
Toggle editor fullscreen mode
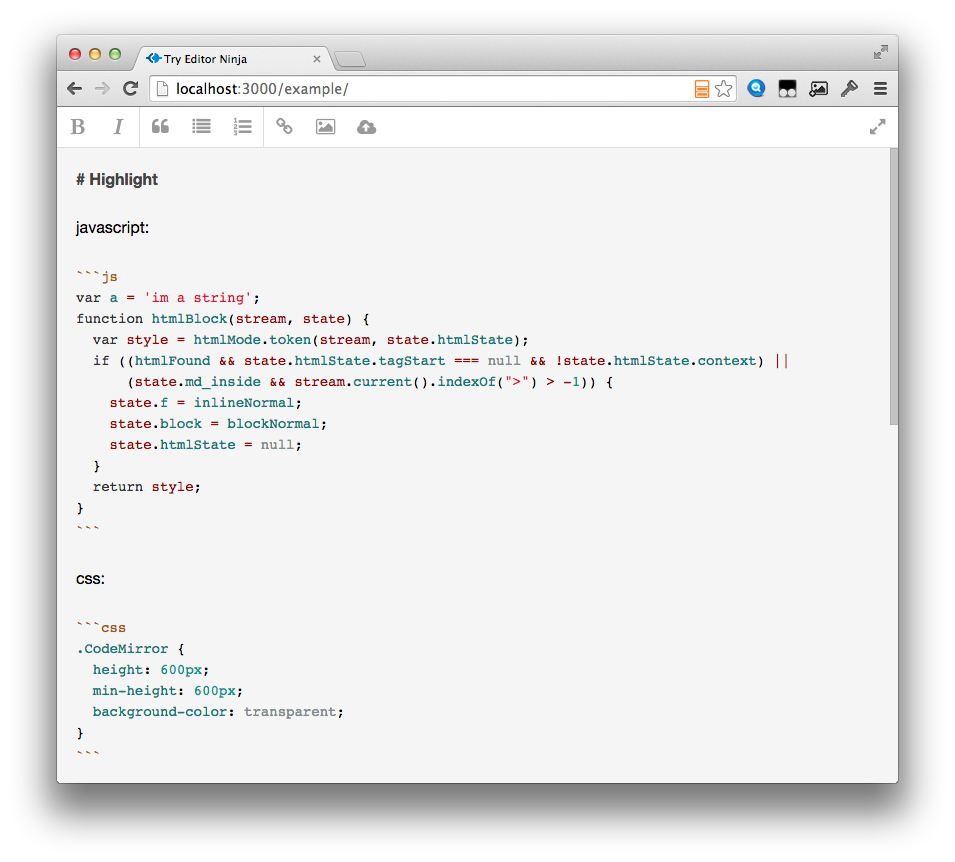click(877, 127)
